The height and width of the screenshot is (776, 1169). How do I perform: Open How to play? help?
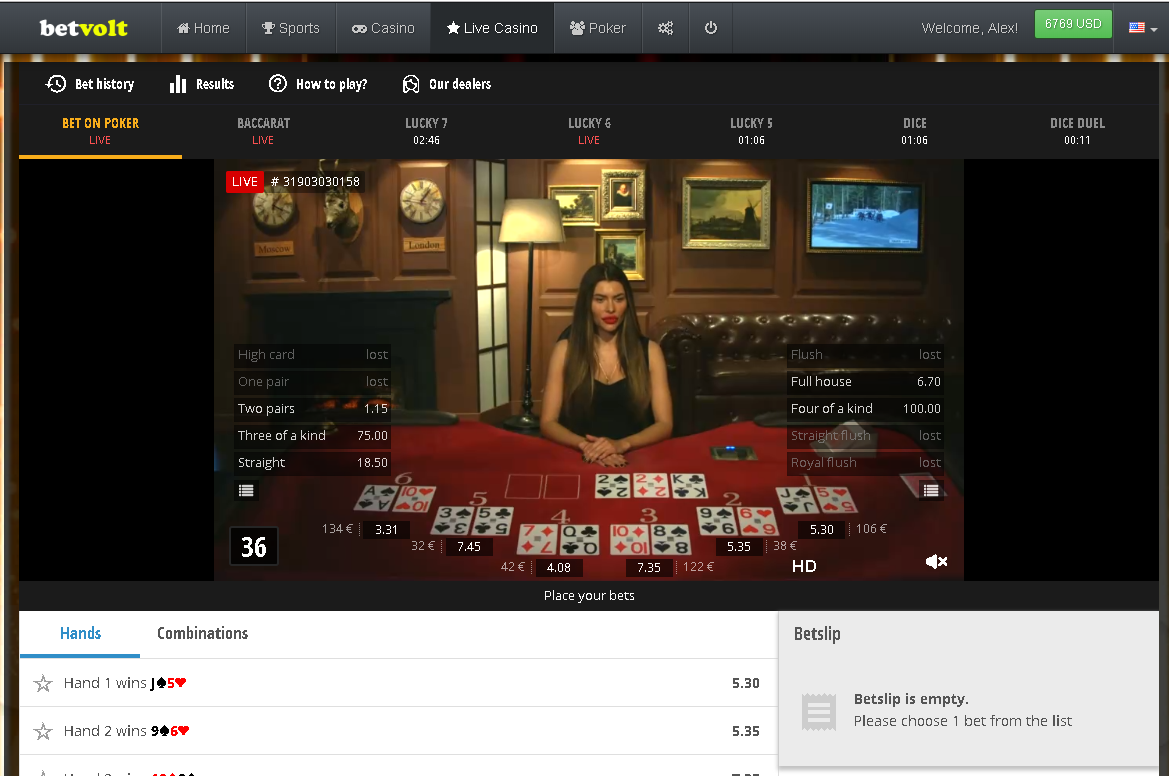click(x=318, y=84)
